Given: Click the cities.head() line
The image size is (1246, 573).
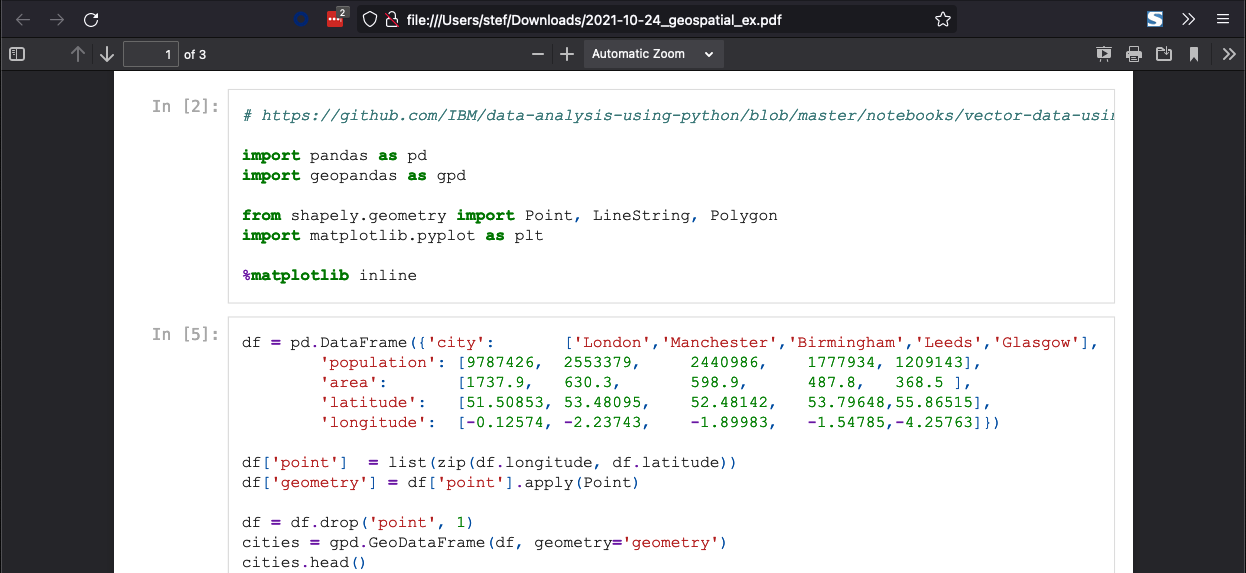Looking at the screenshot, I should [x=305, y=563].
